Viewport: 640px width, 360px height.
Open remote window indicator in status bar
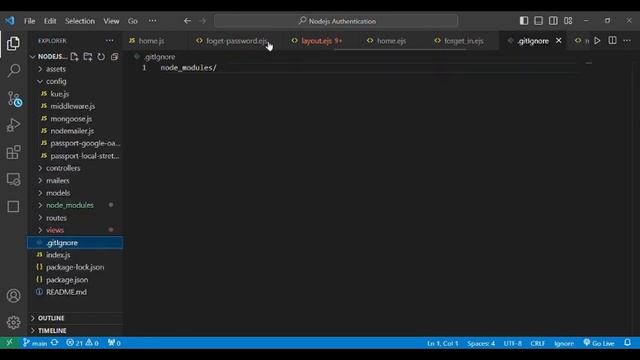9,343
